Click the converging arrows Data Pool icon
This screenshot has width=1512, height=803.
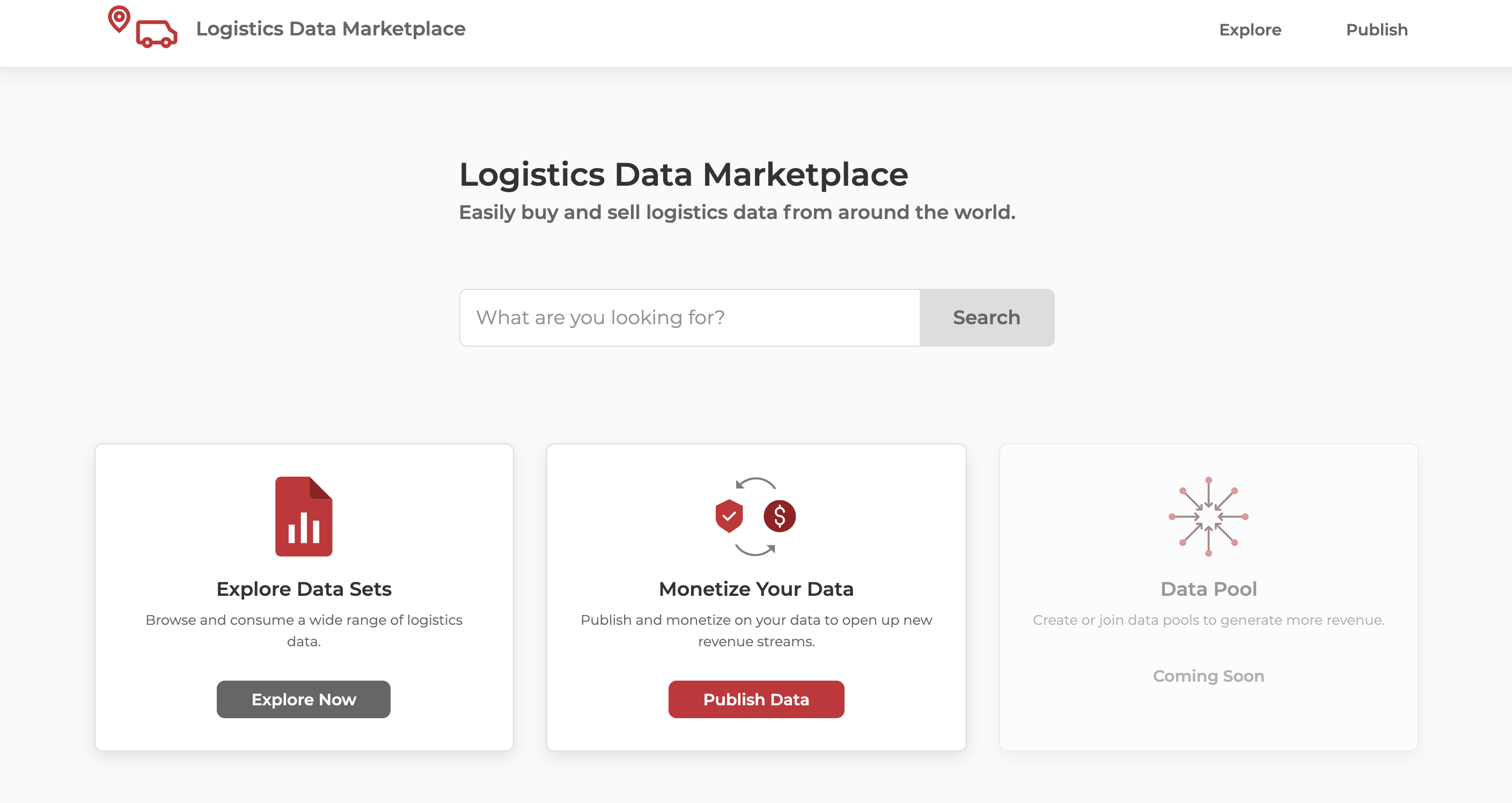click(1208, 516)
